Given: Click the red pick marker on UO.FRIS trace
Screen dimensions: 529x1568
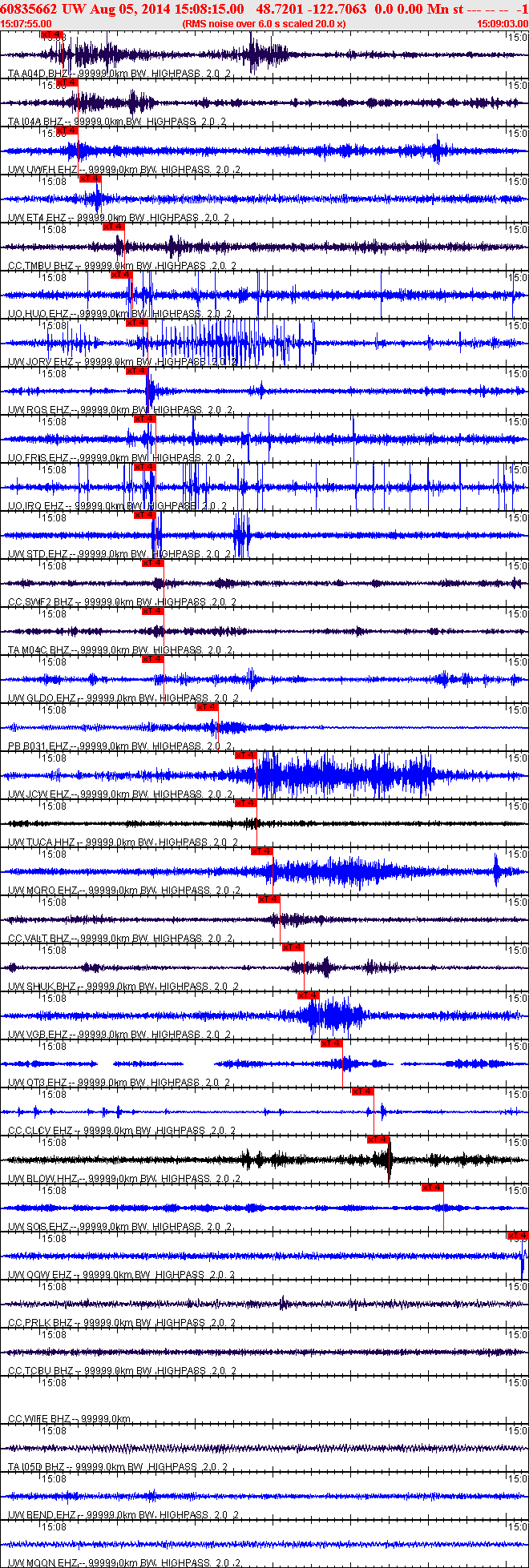Looking at the screenshot, I should click(x=145, y=419).
